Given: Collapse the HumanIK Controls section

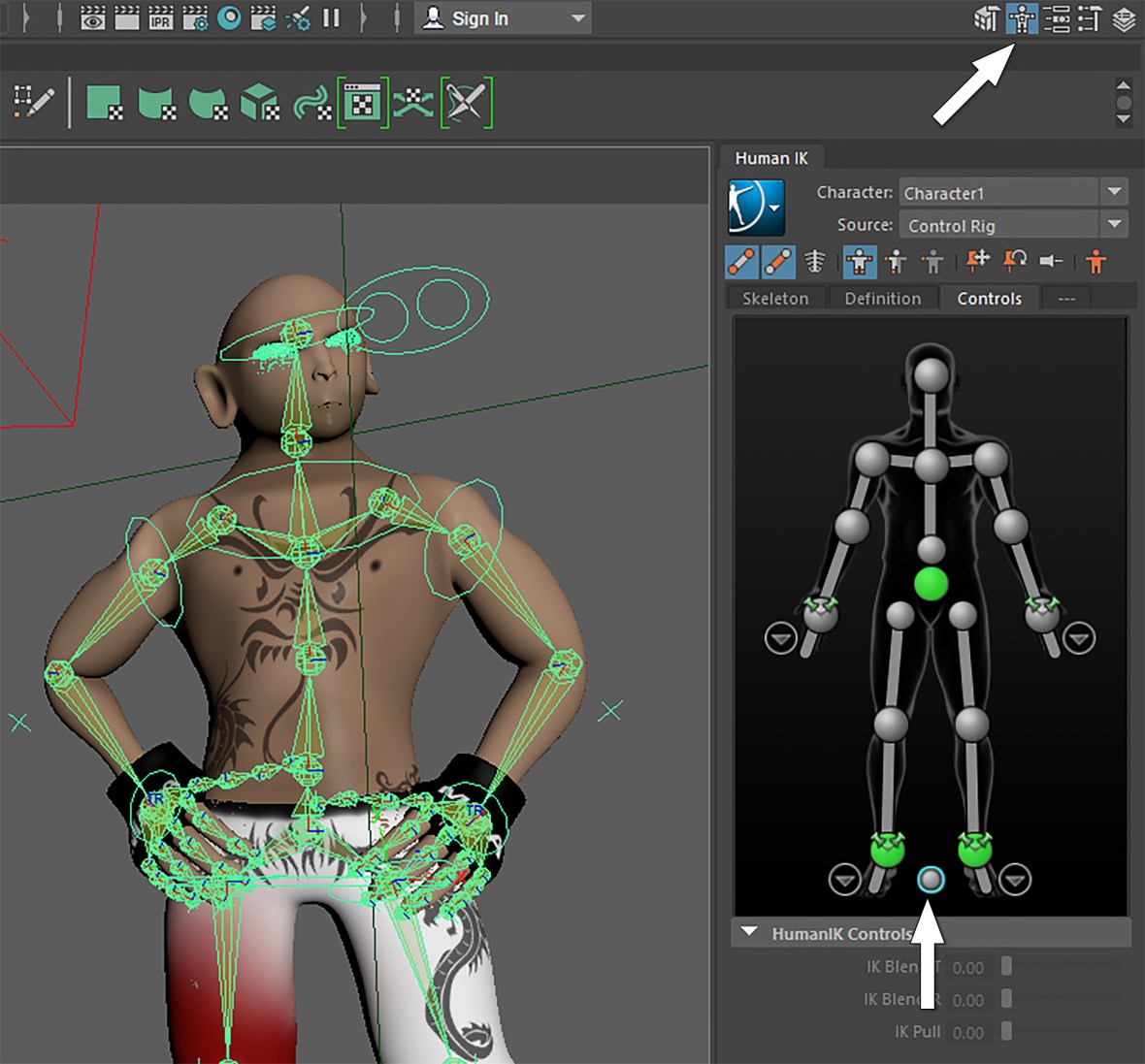Looking at the screenshot, I should click(749, 932).
